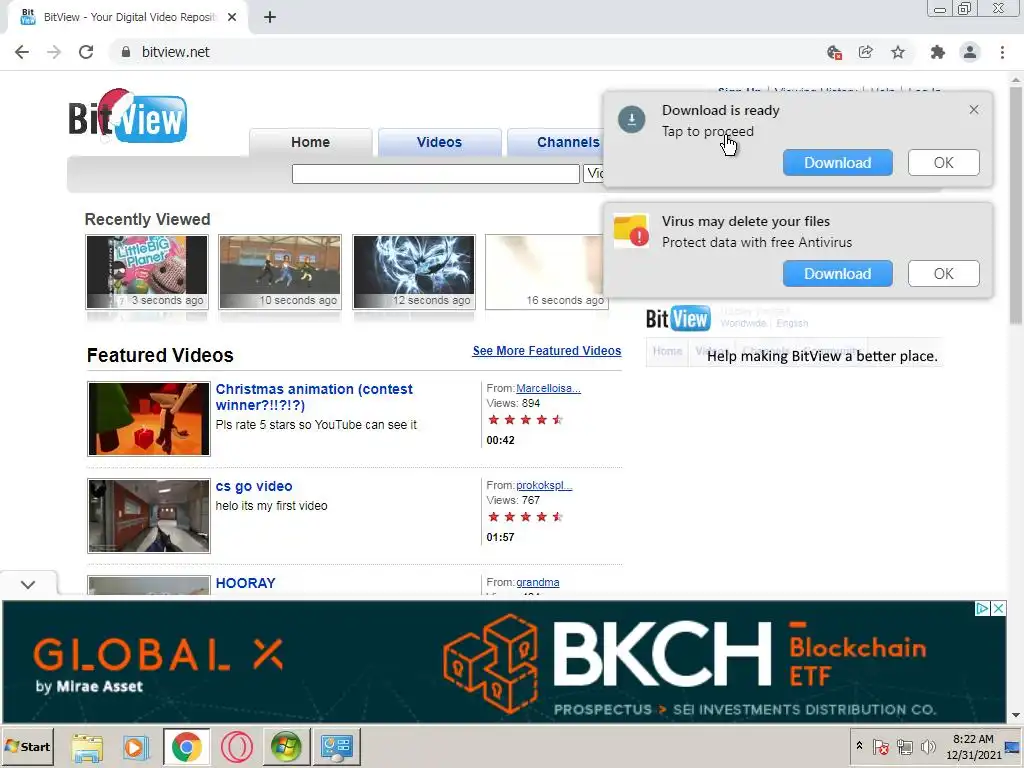Click the BitView logo with Santa hat
The width and height of the screenshot is (1024, 768).
(128, 116)
